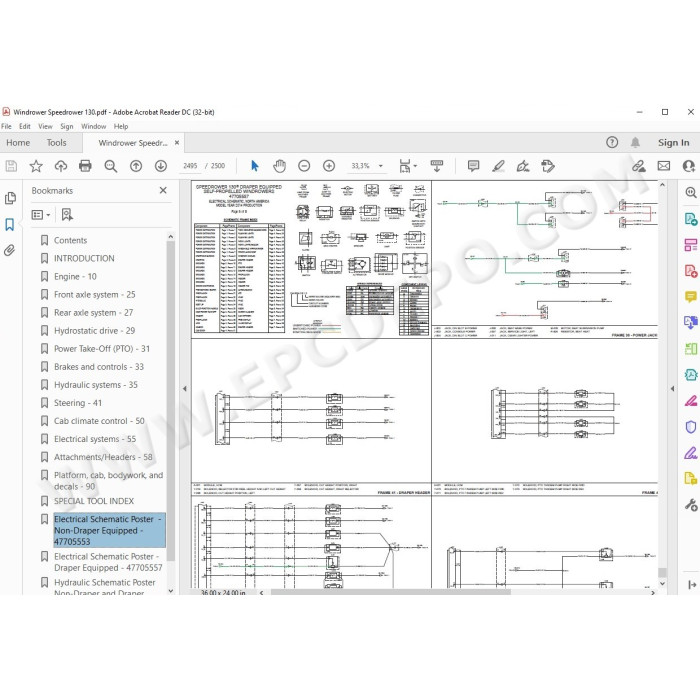The image size is (700, 700).
Task: Open the View menu
Action: [45, 126]
